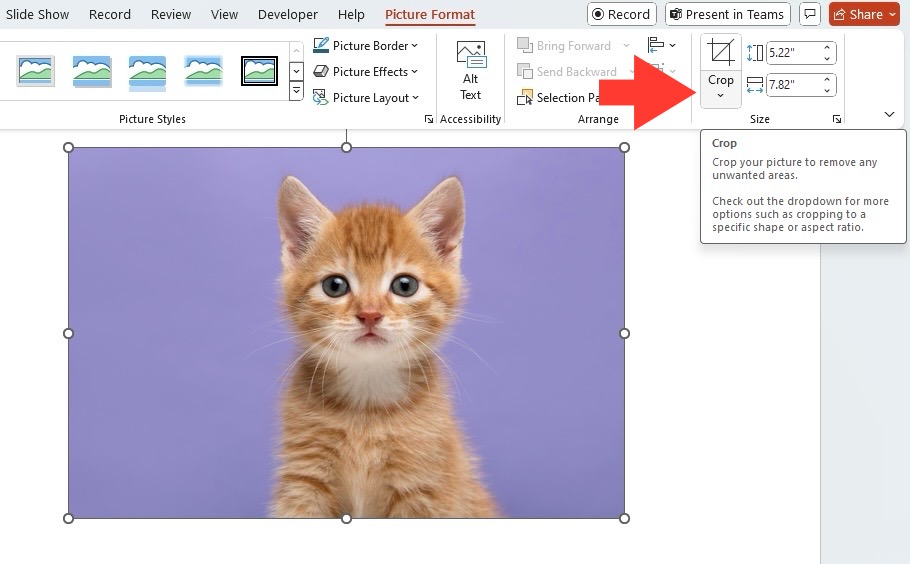Switch to the Review tab
Viewport: 910px width, 564px height.
[171, 15]
